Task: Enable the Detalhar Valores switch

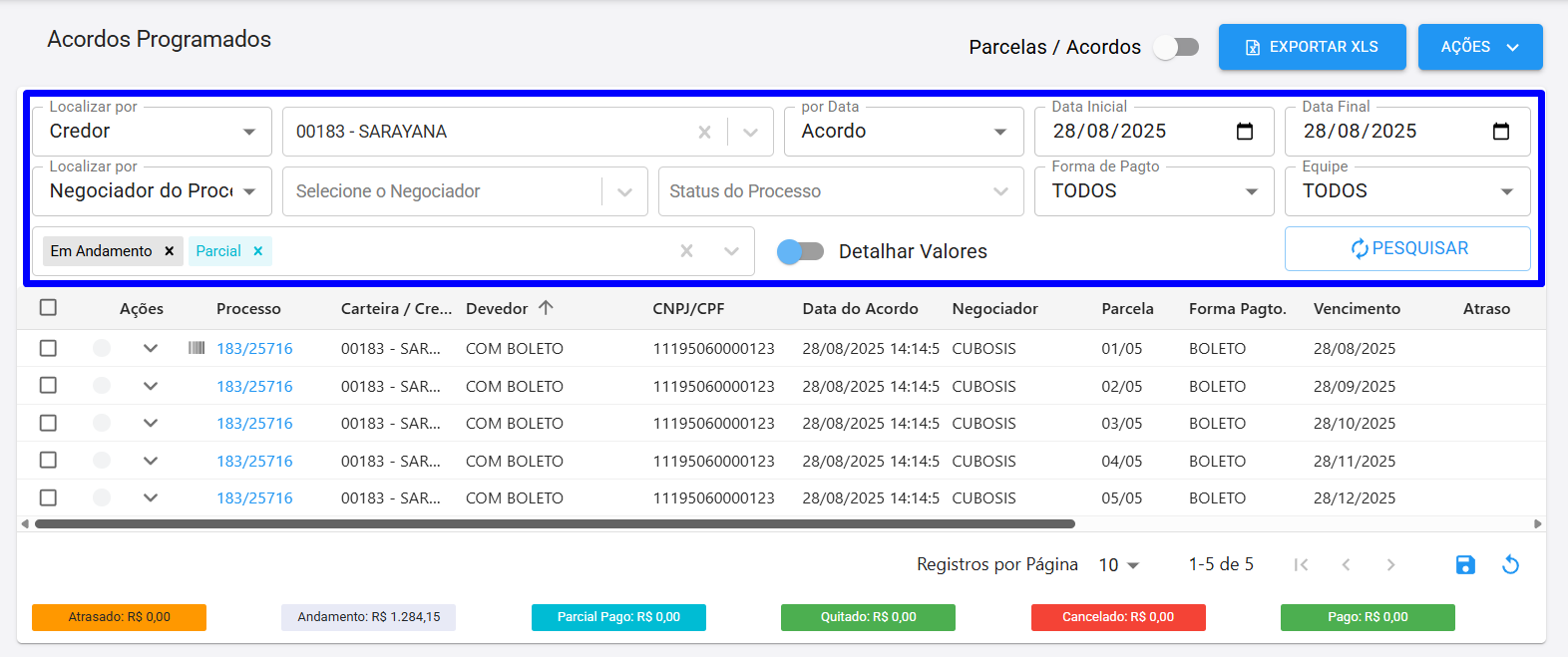Action: [x=800, y=251]
